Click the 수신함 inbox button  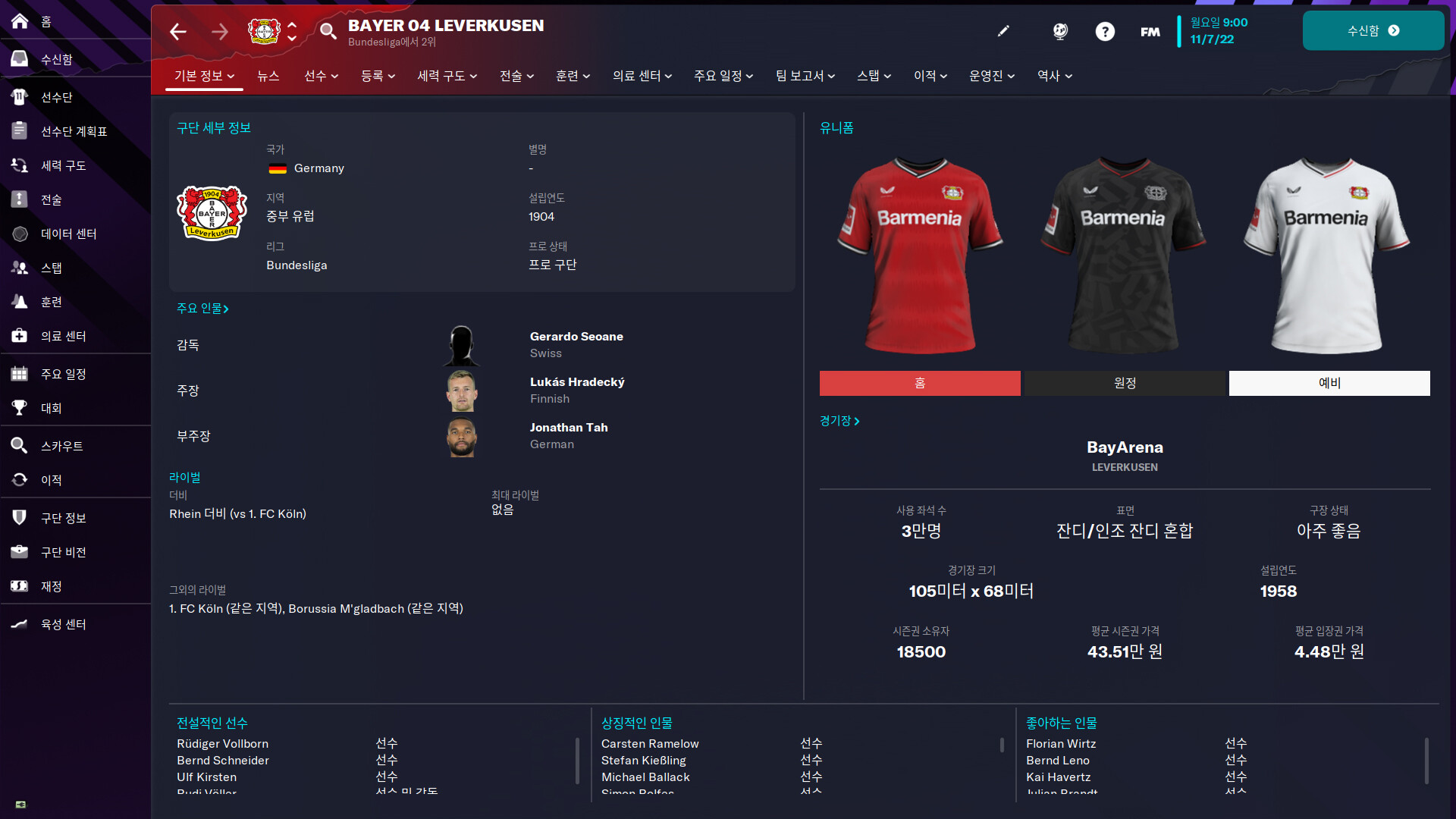pyautogui.click(x=1373, y=30)
